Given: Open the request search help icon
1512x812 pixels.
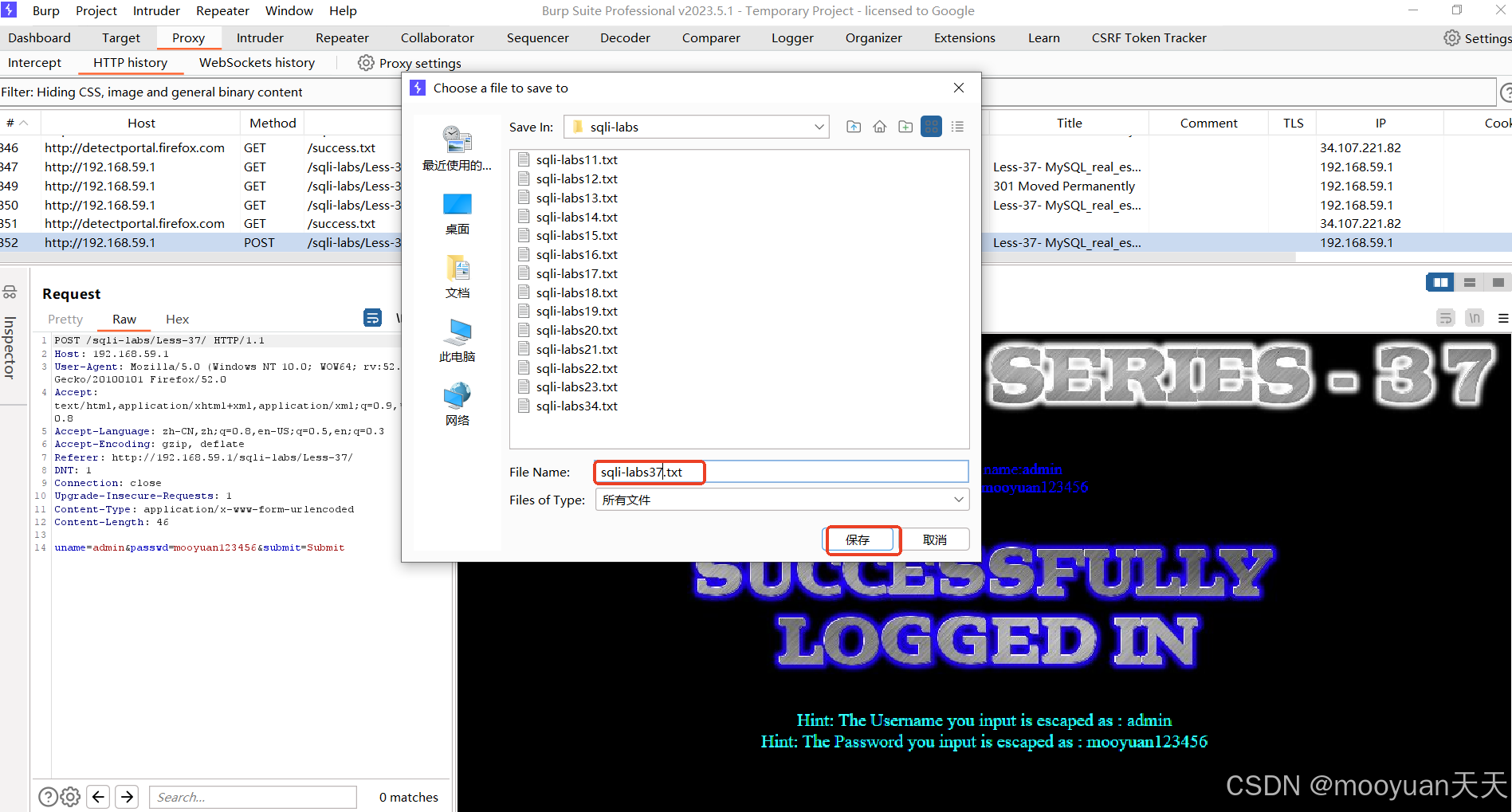Looking at the screenshot, I should pos(48,797).
